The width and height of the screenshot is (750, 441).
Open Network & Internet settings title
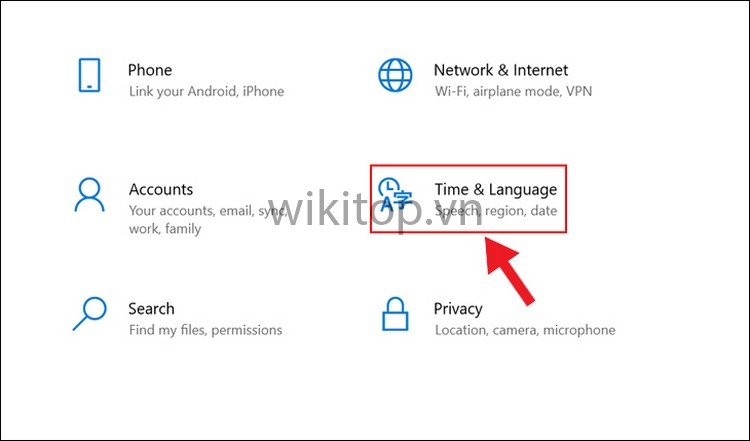tap(500, 70)
